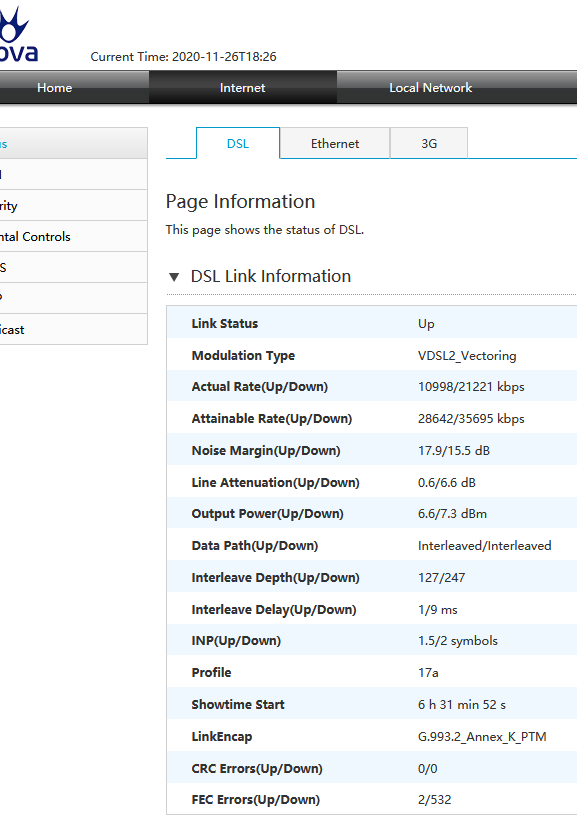Viewport: 577px width, 823px height.
Task: Click the blue logo at top left
Action: coord(18,34)
